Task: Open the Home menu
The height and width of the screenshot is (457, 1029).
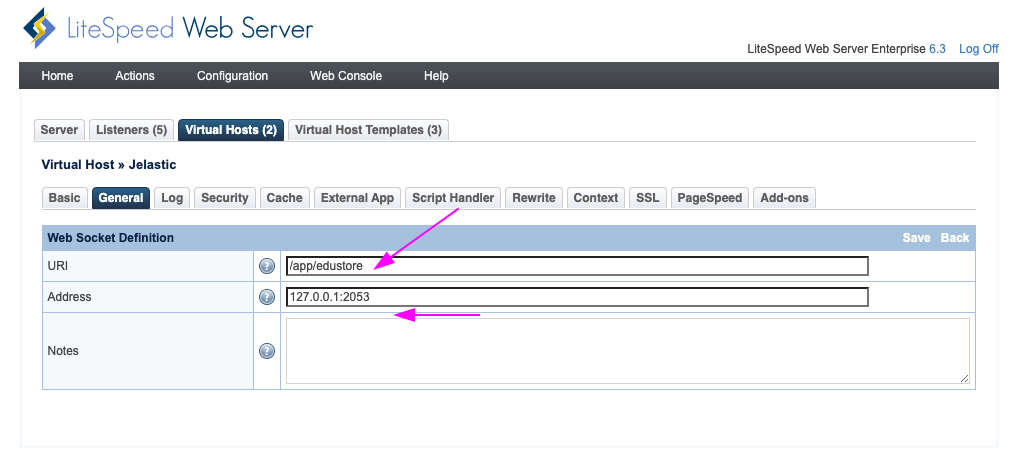Action: point(57,76)
